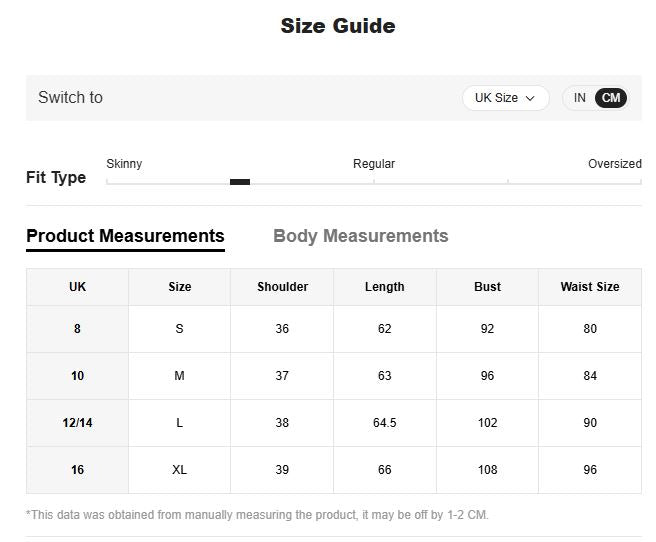Click the 12/14 UK size cell
656x542 pixels.
[x=77, y=423]
